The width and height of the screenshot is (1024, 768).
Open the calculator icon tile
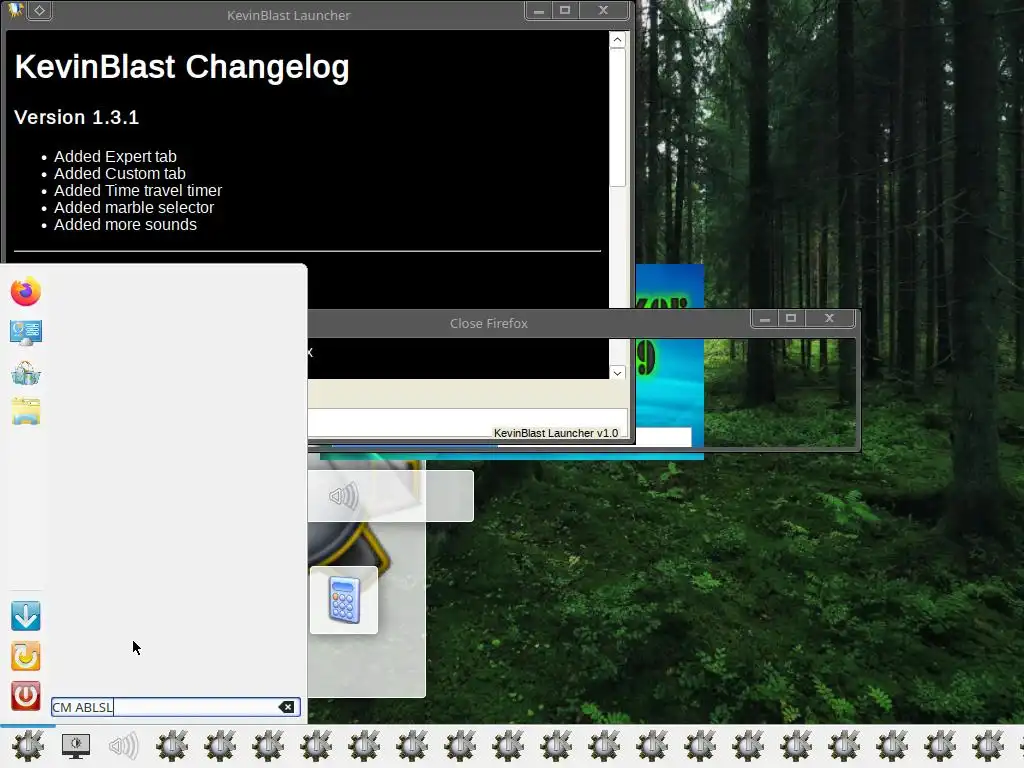click(x=344, y=600)
